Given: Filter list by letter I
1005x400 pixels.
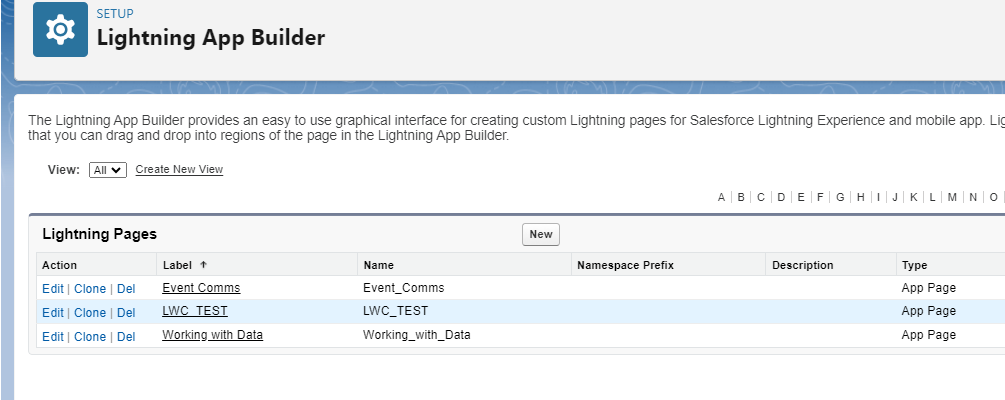Looking at the screenshot, I should click(x=878, y=197).
